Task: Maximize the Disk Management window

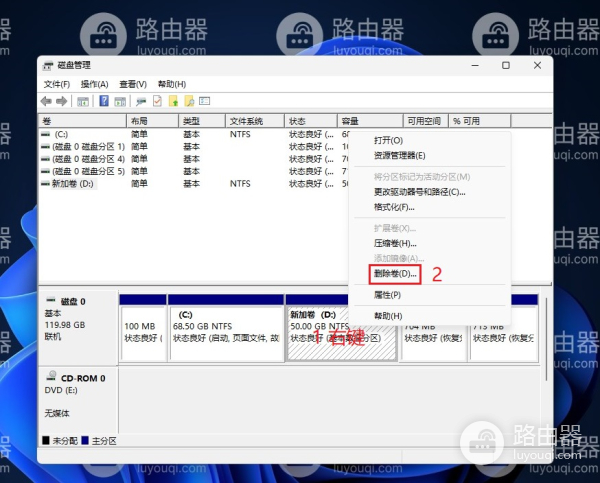Action: (x=506, y=65)
